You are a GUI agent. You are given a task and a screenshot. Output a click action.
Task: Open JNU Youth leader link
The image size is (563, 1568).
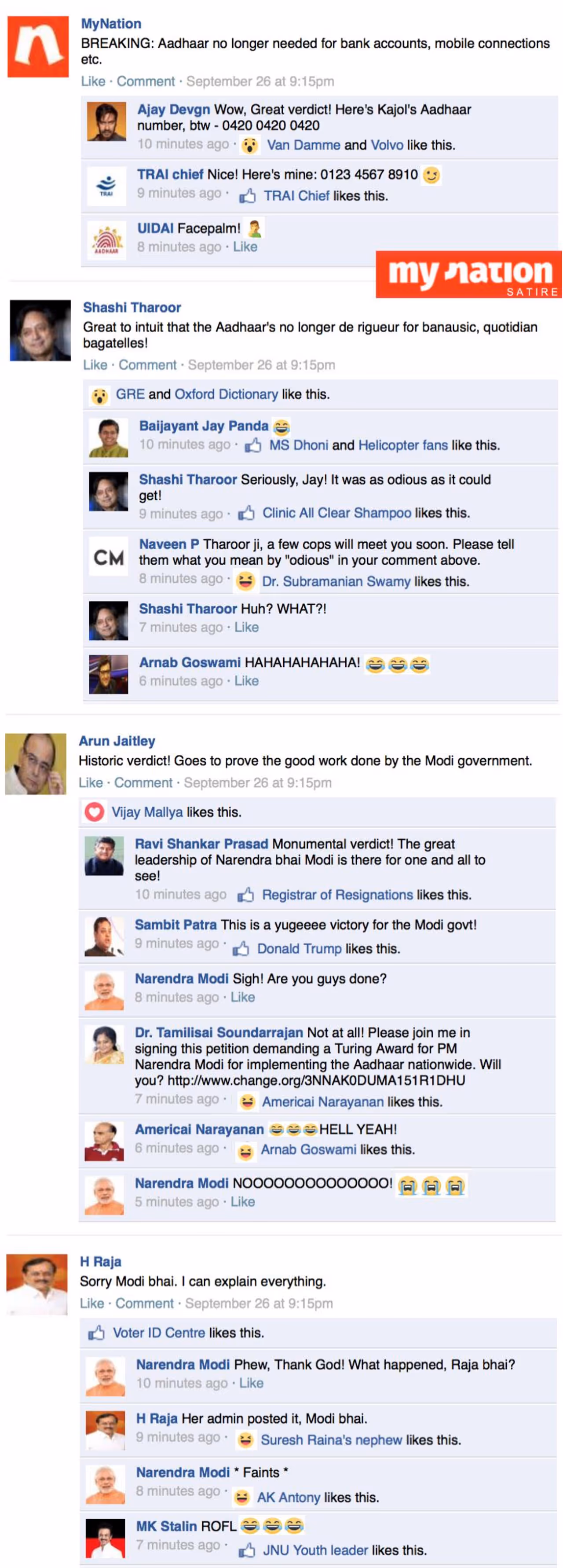pos(315,1550)
